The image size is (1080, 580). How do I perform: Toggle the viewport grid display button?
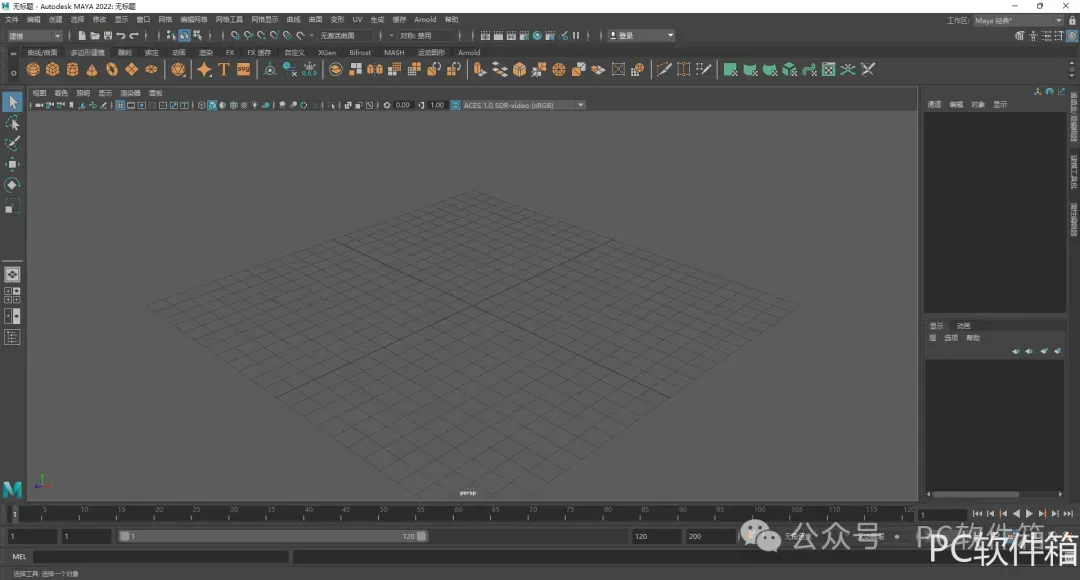pyautogui.click(x=121, y=105)
